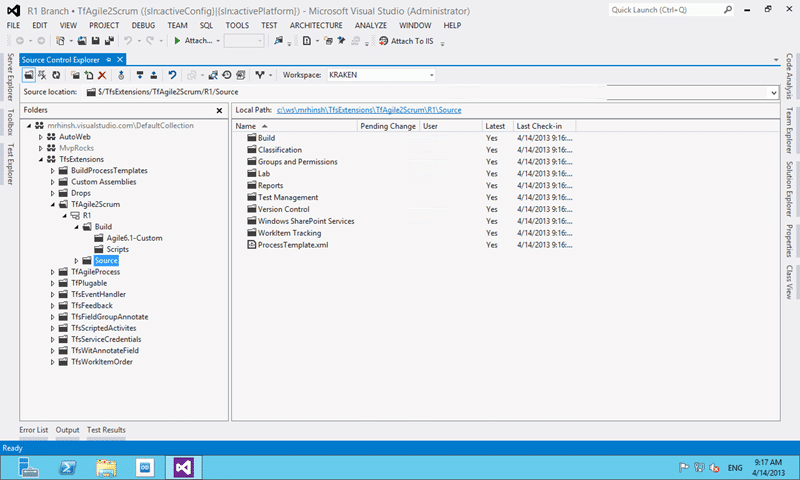
Task: Open the Solution Explorer side tab
Action: pos(789,189)
